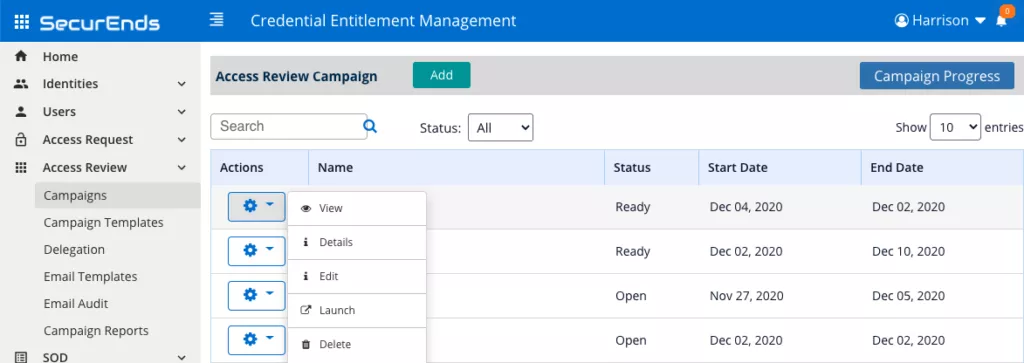Collapse sidebar using the menu toggle icon

(x=216, y=20)
